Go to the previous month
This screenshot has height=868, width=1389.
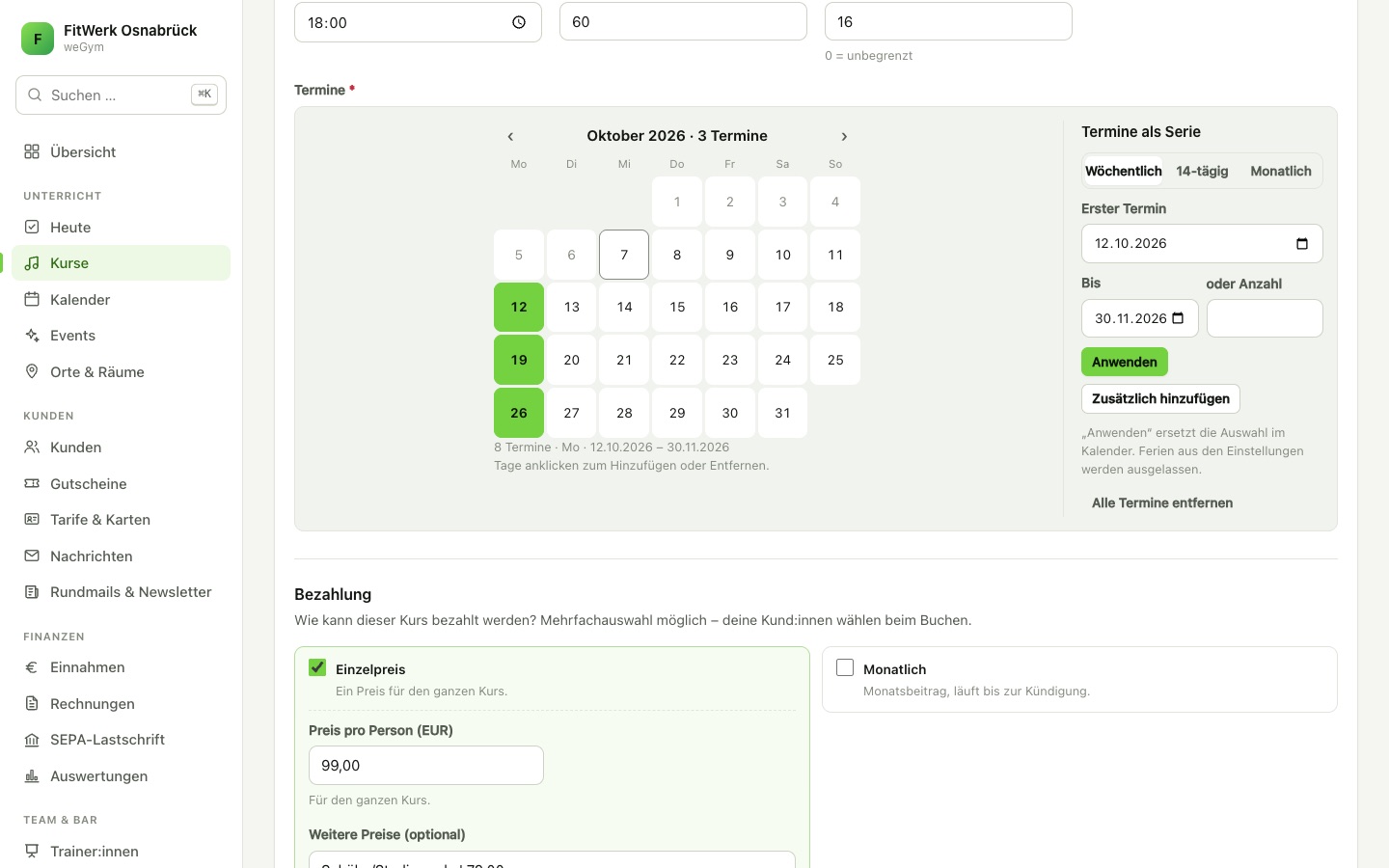[x=510, y=136]
